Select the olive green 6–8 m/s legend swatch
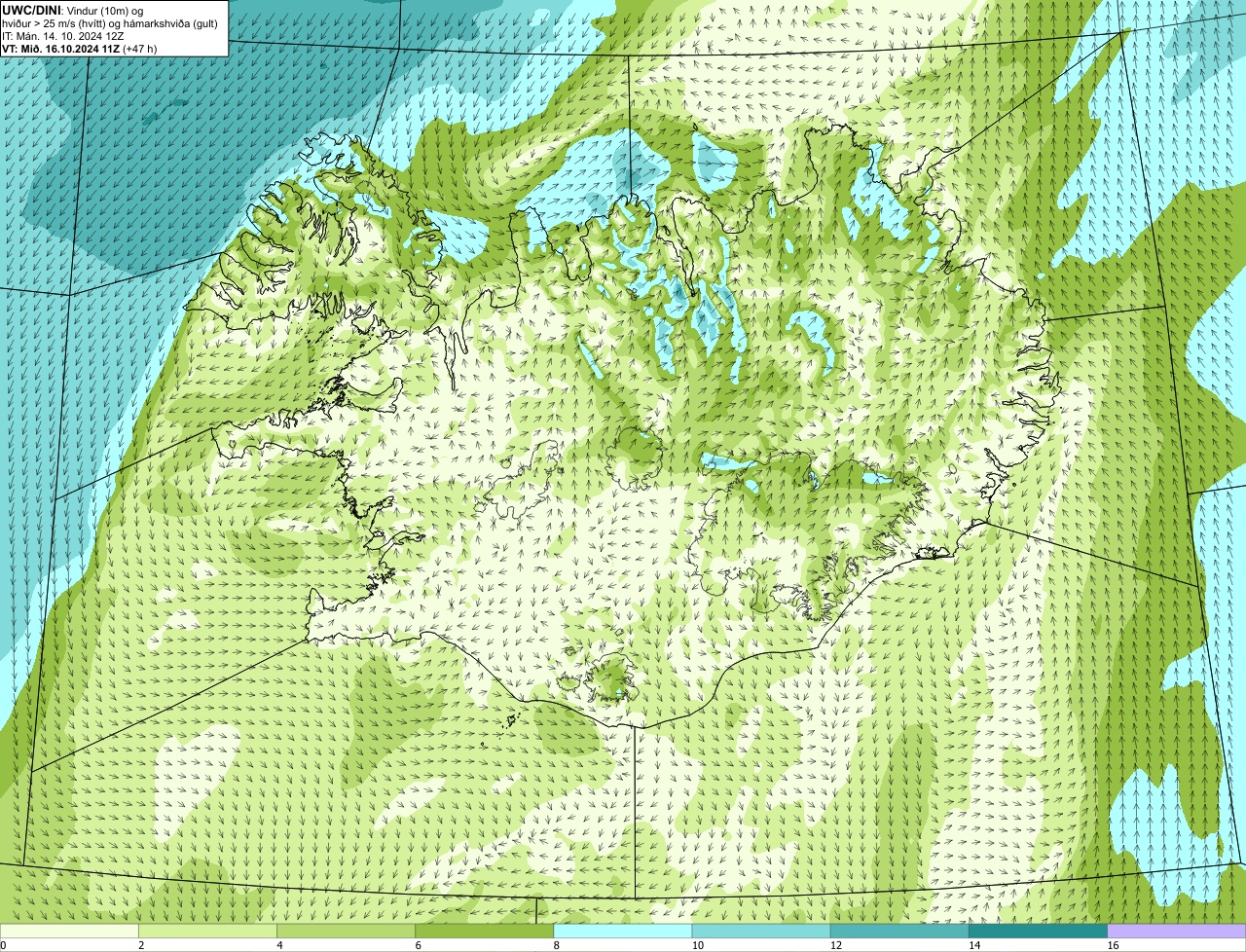This screenshot has width=1246, height=952. [x=485, y=931]
